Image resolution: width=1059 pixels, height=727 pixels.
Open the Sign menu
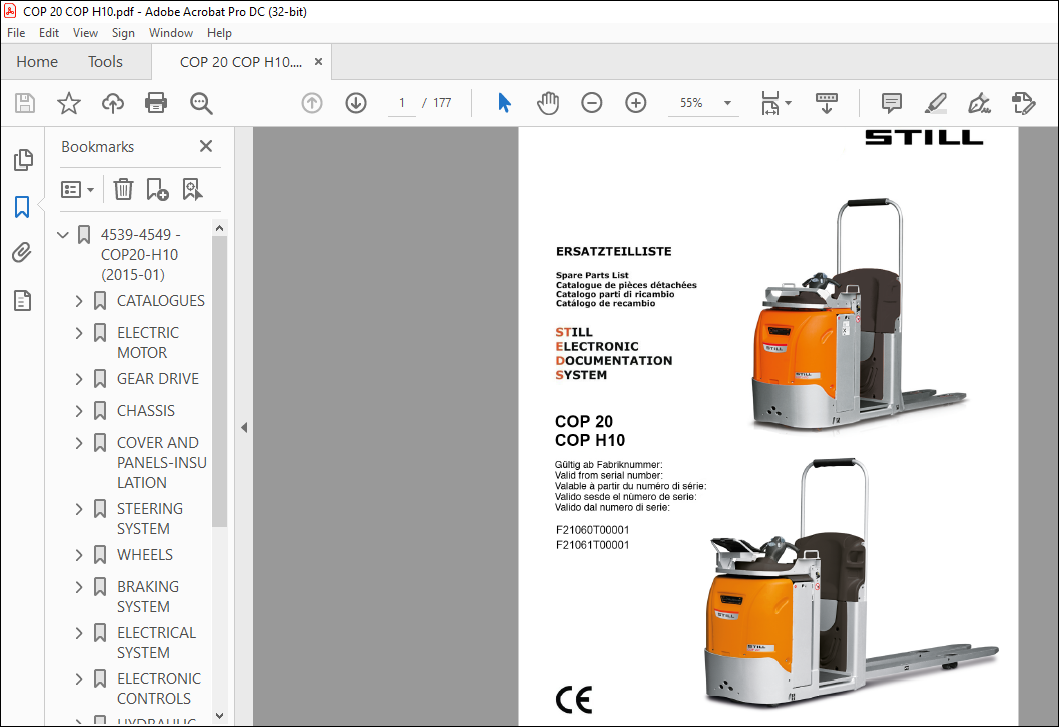123,32
